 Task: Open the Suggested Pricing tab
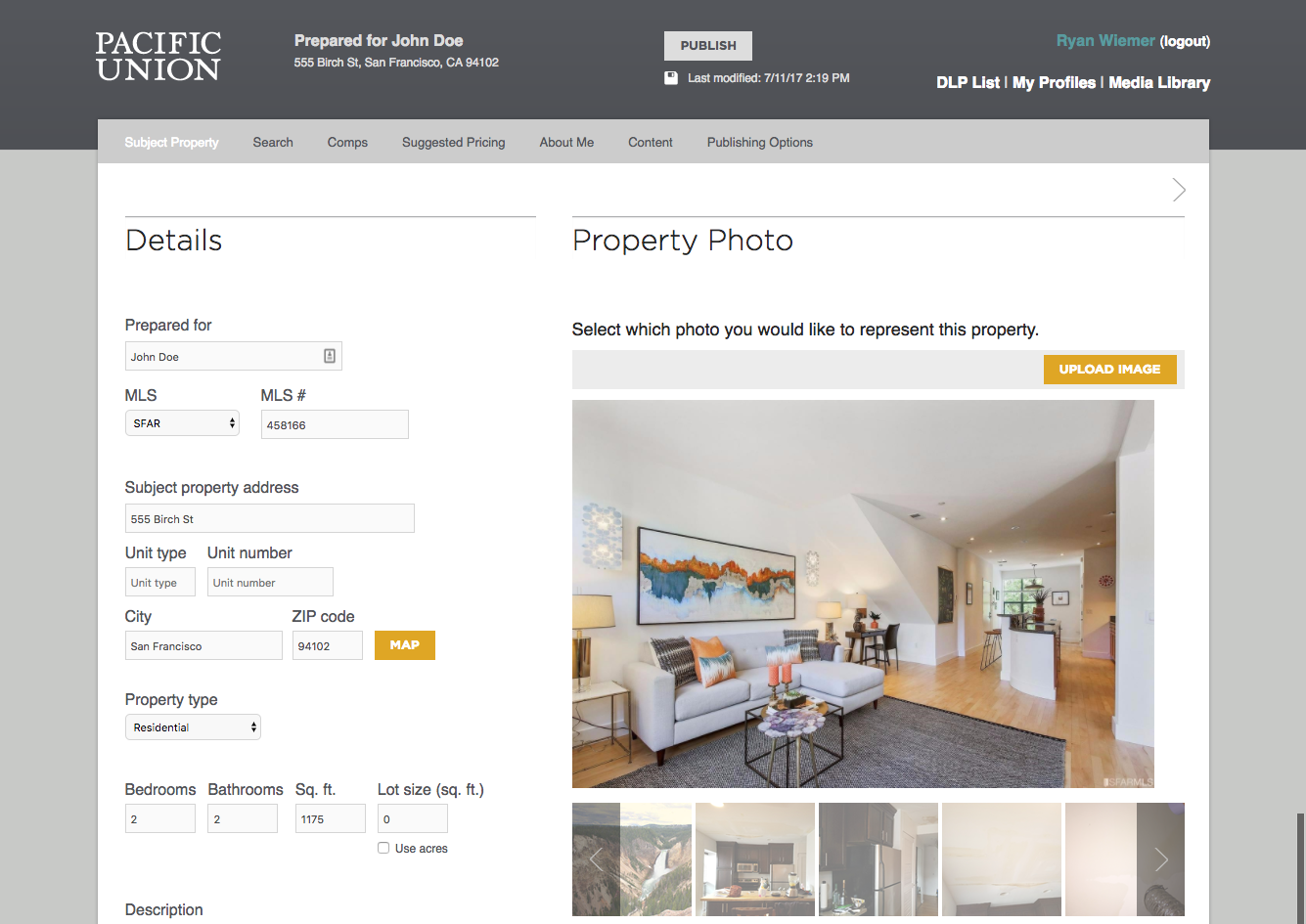click(453, 142)
